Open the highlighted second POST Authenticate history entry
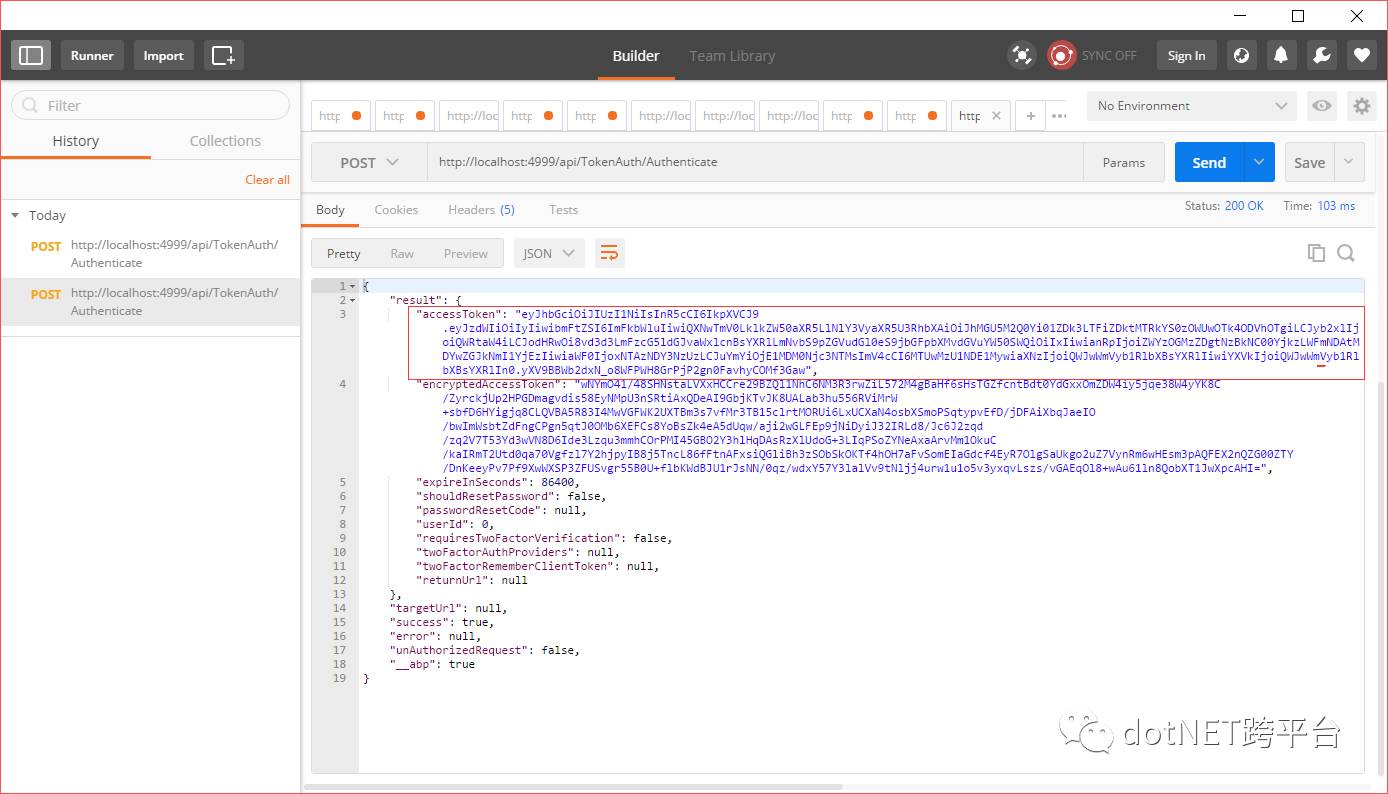The width and height of the screenshot is (1388, 794). pos(150,301)
